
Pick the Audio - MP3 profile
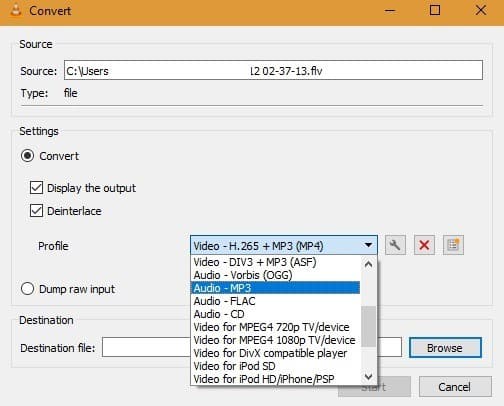[x=275, y=288]
